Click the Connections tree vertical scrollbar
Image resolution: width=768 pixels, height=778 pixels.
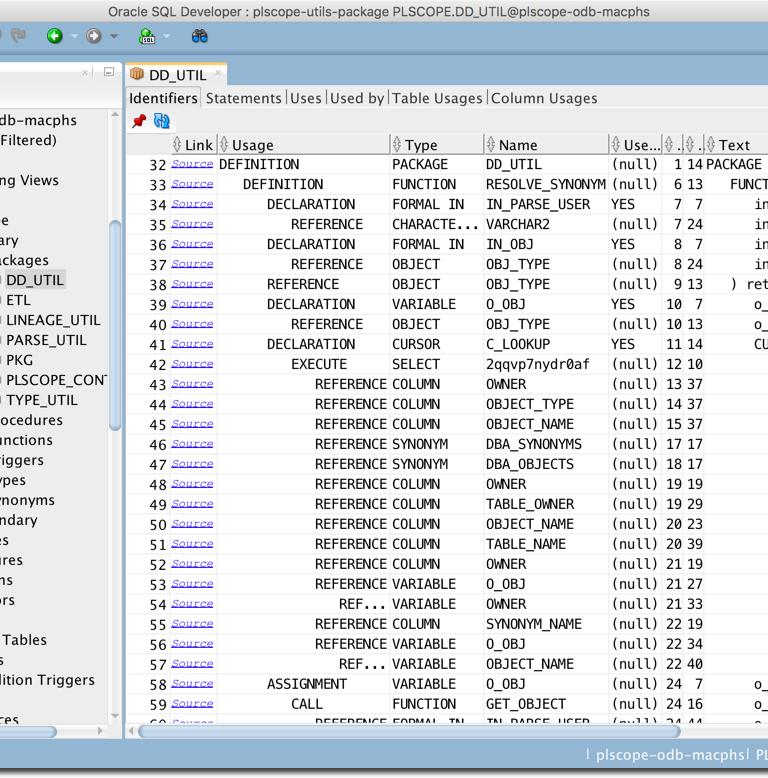pyautogui.click(x=115, y=325)
